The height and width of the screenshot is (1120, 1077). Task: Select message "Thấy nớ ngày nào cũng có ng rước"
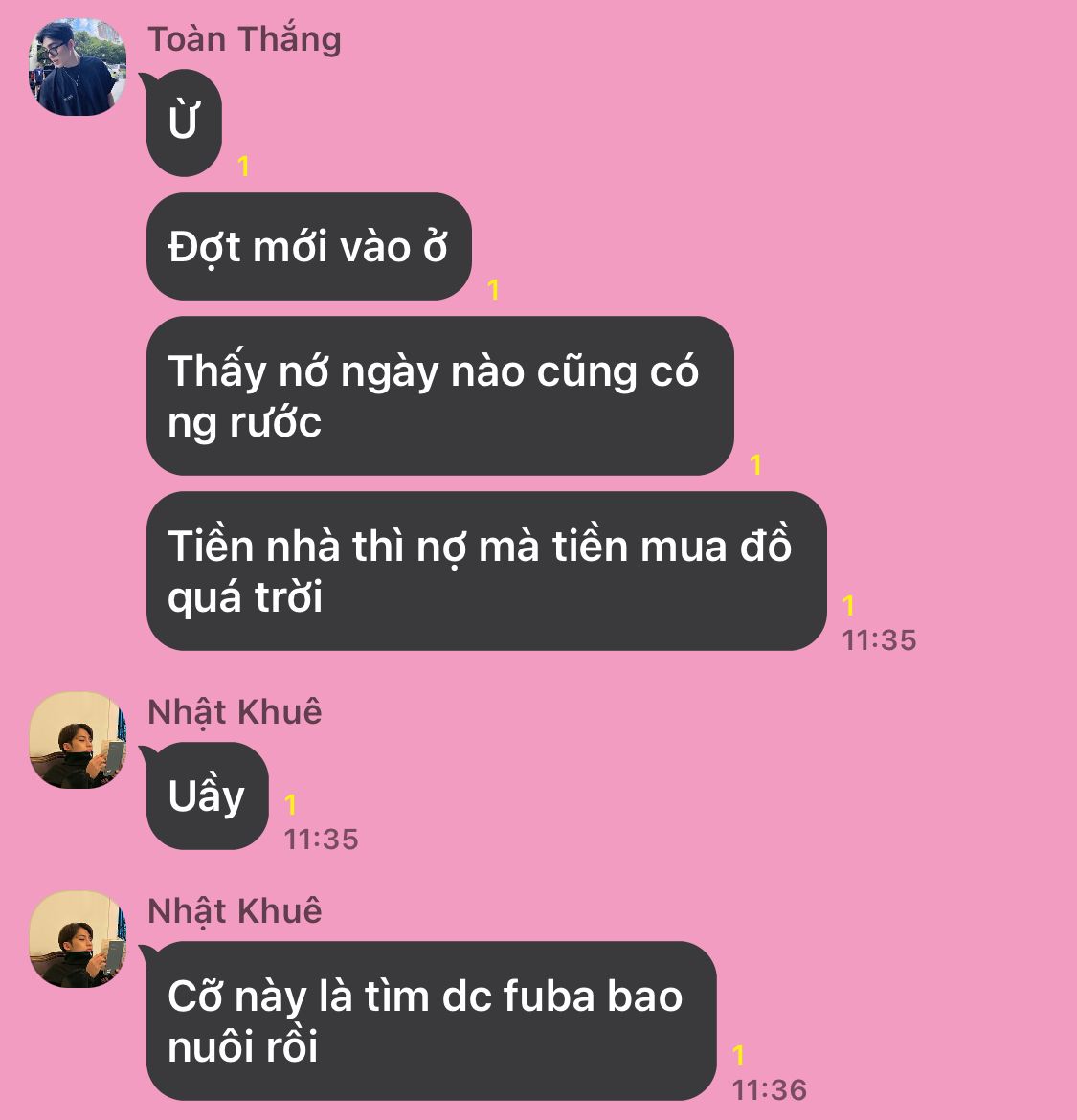(440, 395)
